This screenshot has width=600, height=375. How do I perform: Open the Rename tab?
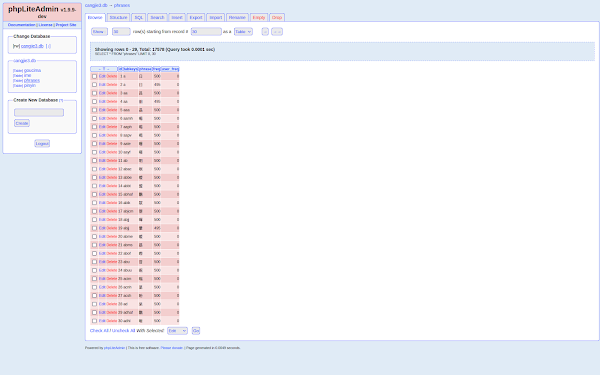(x=237, y=18)
